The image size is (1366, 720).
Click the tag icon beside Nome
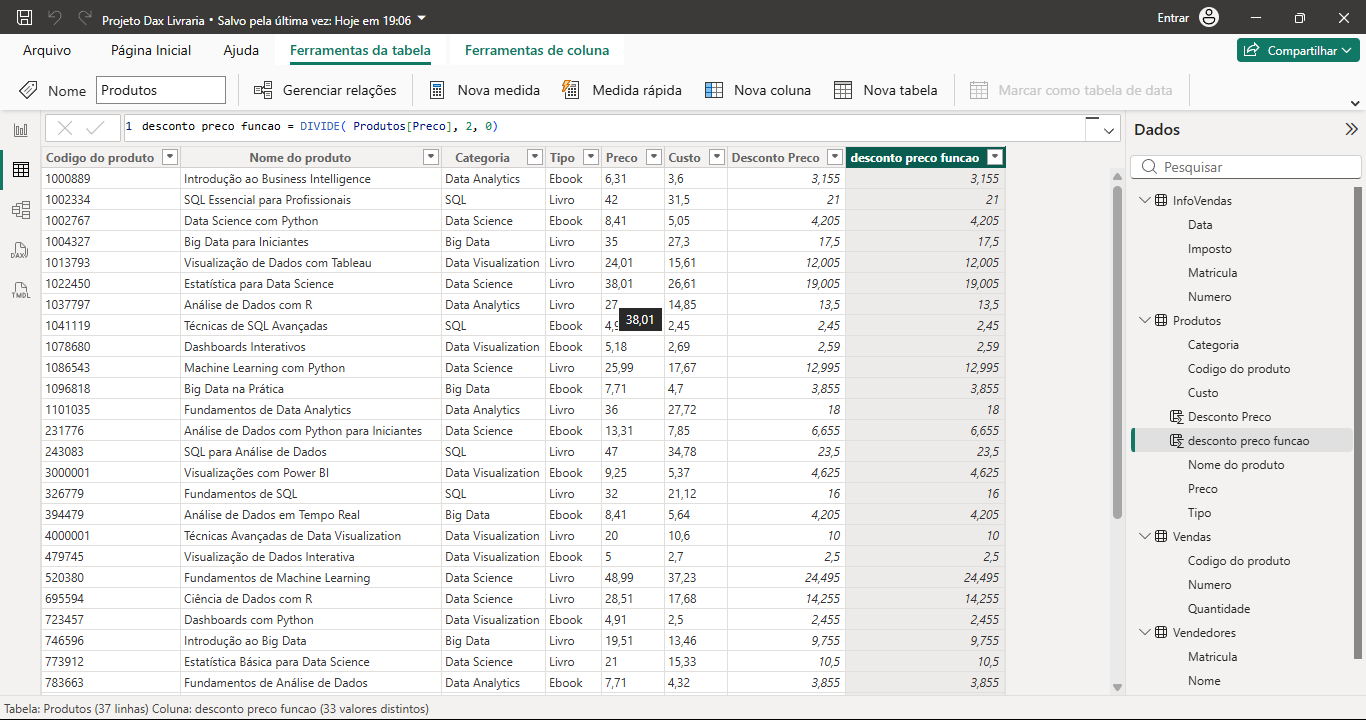point(29,90)
